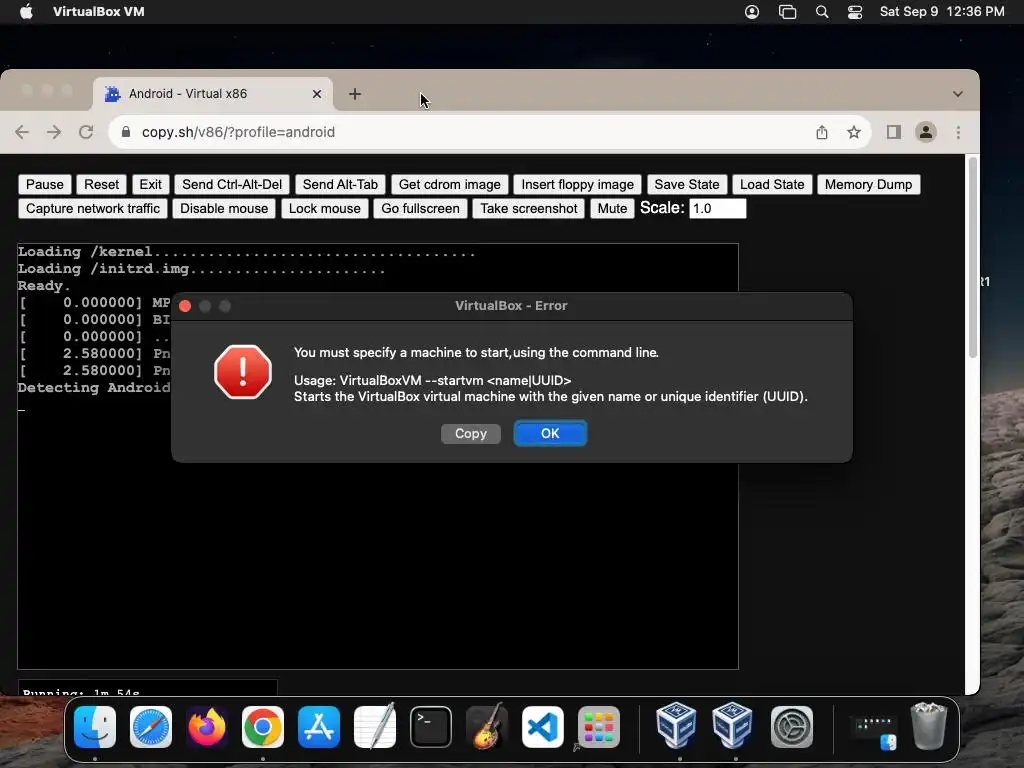Select the Android - Virtual x86 tab
The width and height of the screenshot is (1024, 768).
click(212, 94)
